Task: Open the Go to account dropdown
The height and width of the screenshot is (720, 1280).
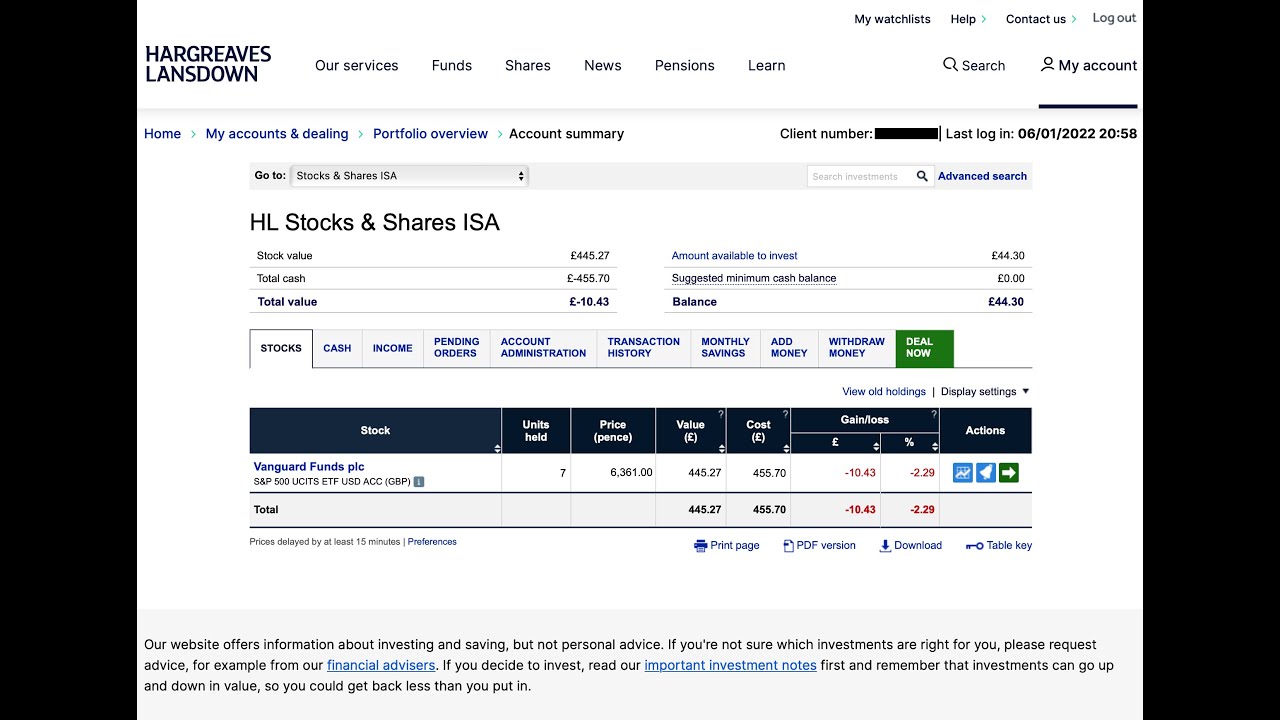Action: (x=409, y=176)
